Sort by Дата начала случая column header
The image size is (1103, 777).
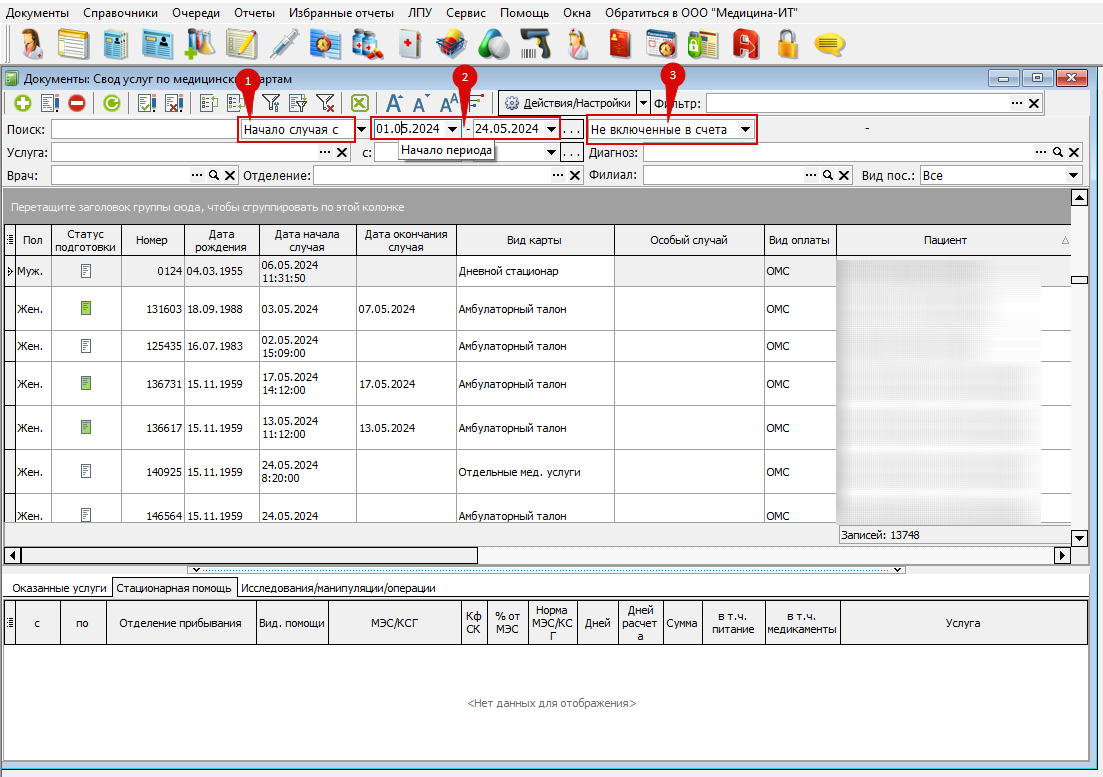(307, 240)
